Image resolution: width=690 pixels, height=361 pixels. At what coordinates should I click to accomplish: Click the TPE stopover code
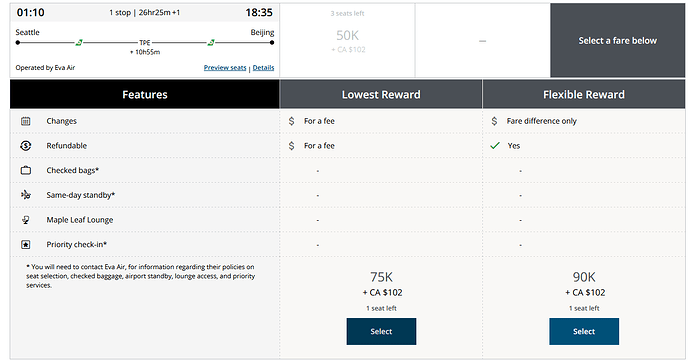click(x=145, y=43)
